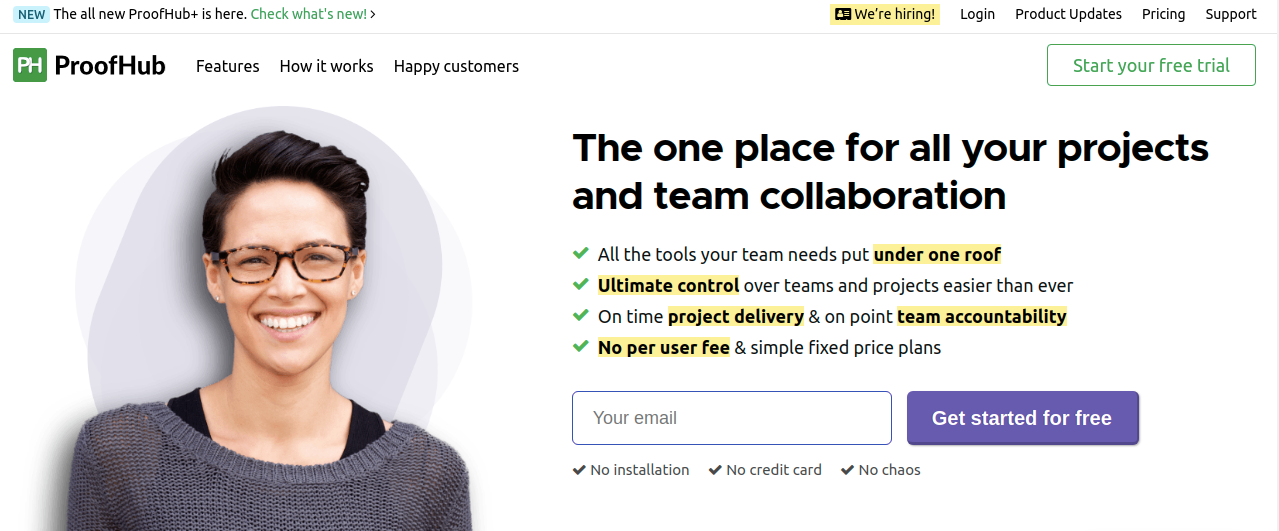Click the Login link

tap(977, 14)
